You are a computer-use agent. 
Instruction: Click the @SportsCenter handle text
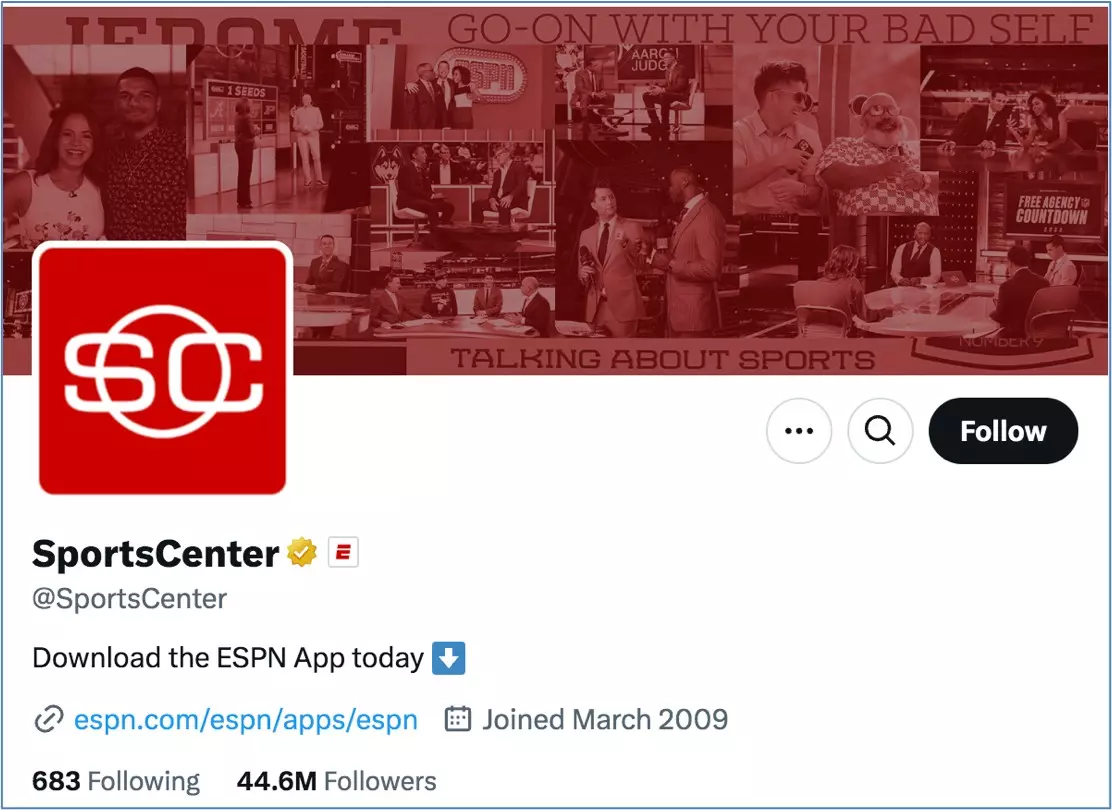click(x=129, y=599)
